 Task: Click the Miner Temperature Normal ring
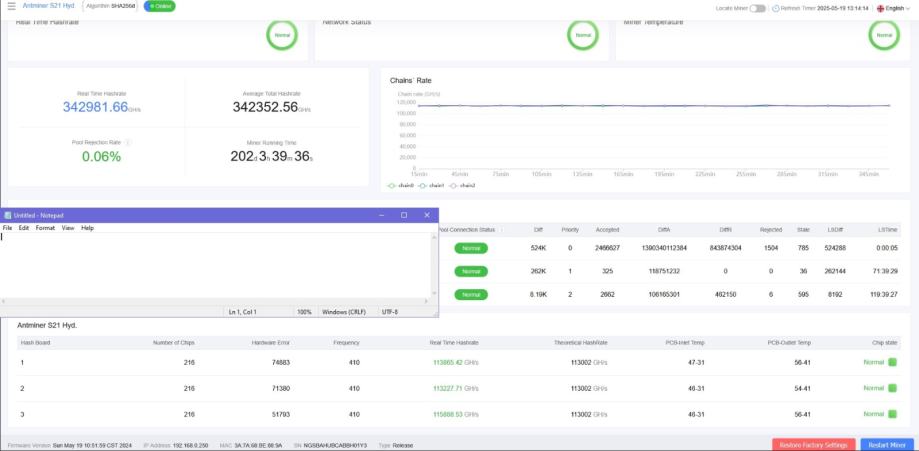pyautogui.click(x=884, y=35)
